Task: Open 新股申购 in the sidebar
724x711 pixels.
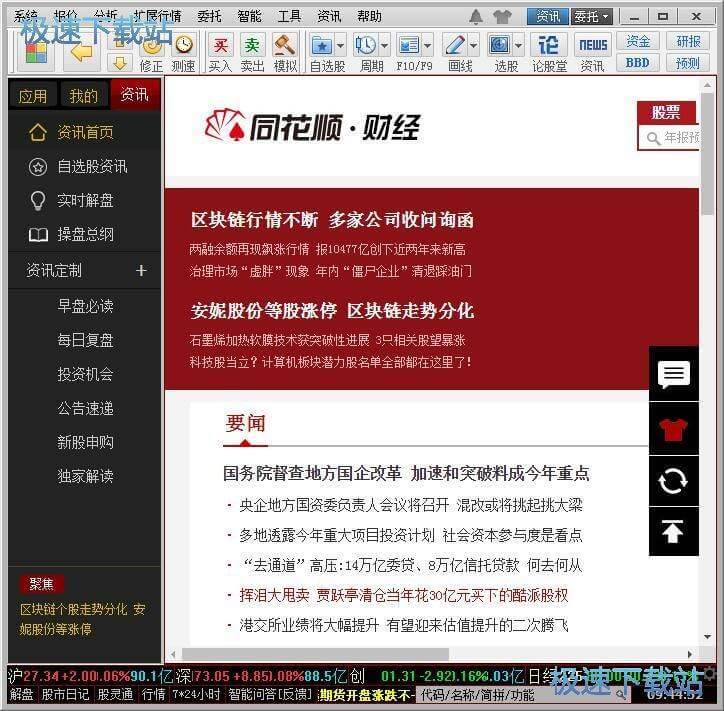Action: point(85,442)
